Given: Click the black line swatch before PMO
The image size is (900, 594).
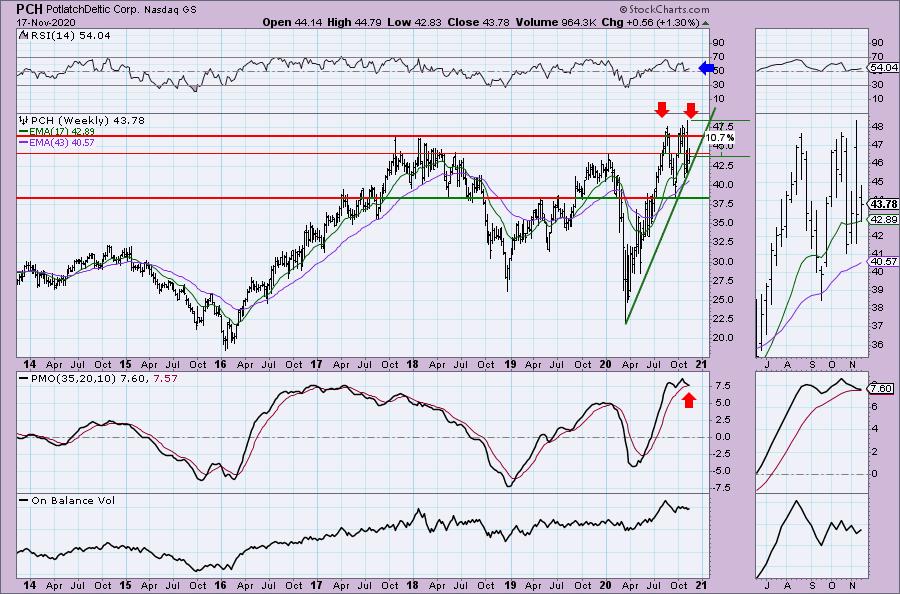Looking at the screenshot, I should pyautogui.click(x=24, y=379).
